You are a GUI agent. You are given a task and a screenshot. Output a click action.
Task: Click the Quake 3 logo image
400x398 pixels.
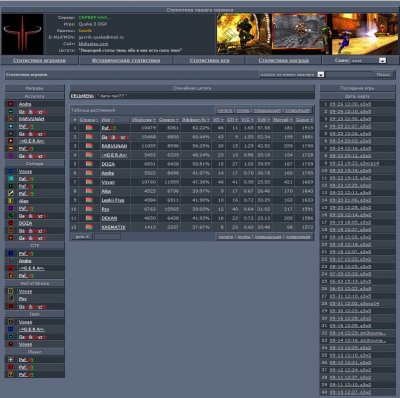[22, 34]
